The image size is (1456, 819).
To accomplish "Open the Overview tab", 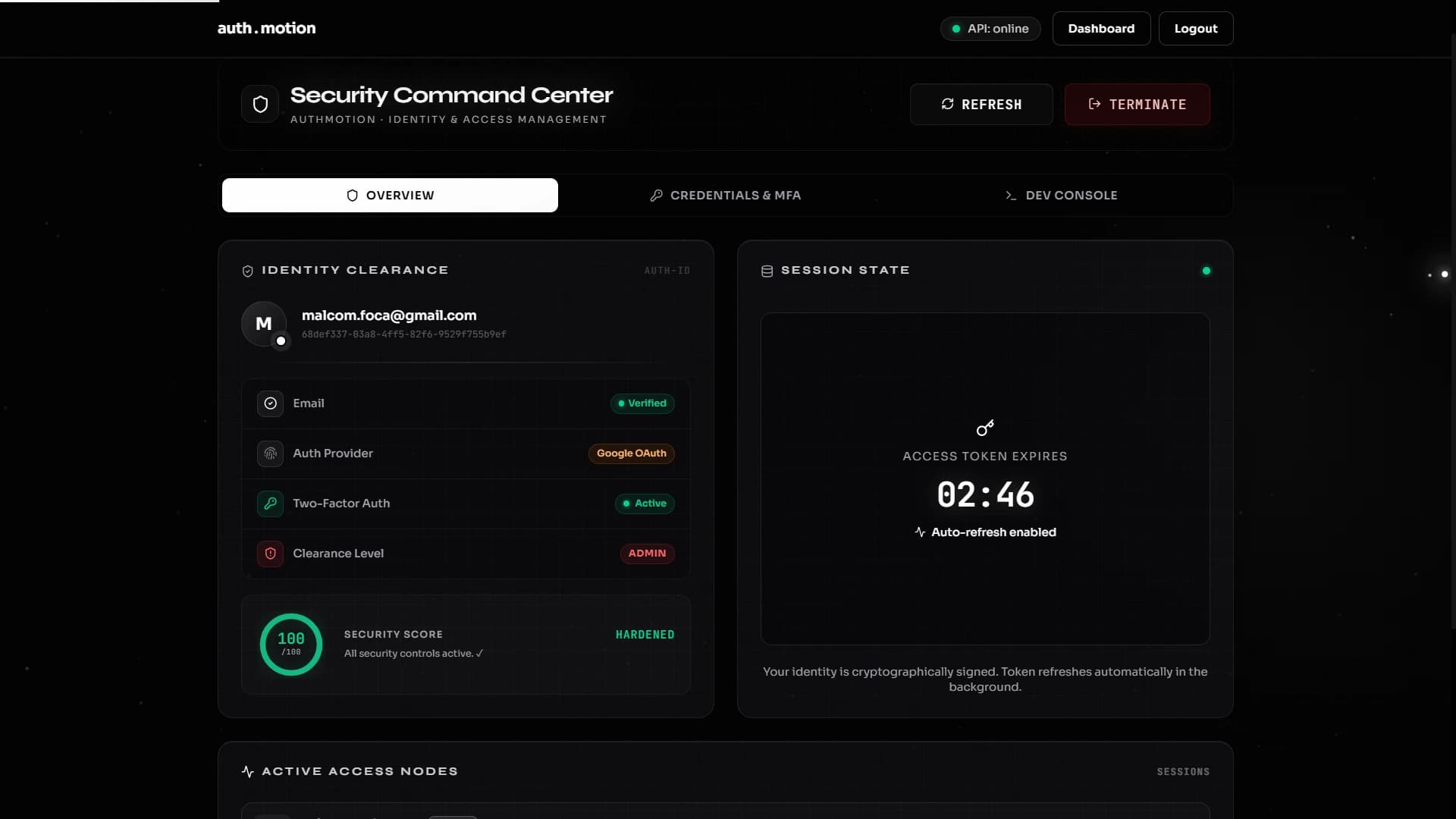I will (x=390, y=196).
